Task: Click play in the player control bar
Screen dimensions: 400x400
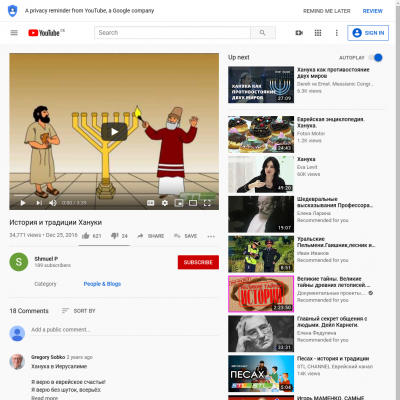Action: pos(23,203)
